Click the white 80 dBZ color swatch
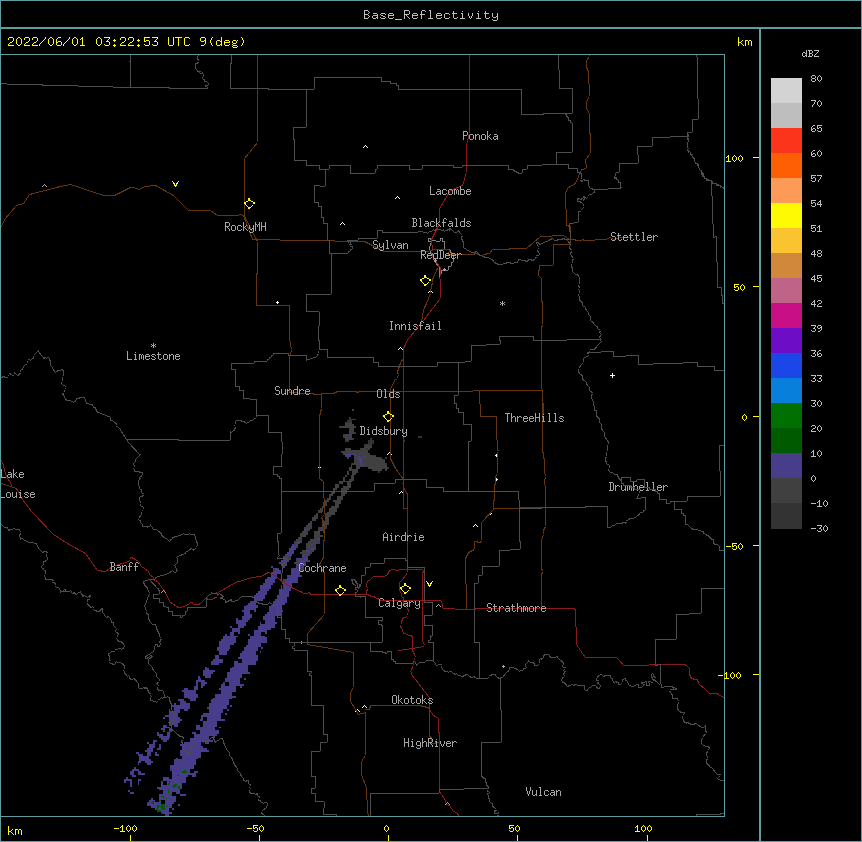This screenshot has height=842, width=862. click(x=786, y=91)
